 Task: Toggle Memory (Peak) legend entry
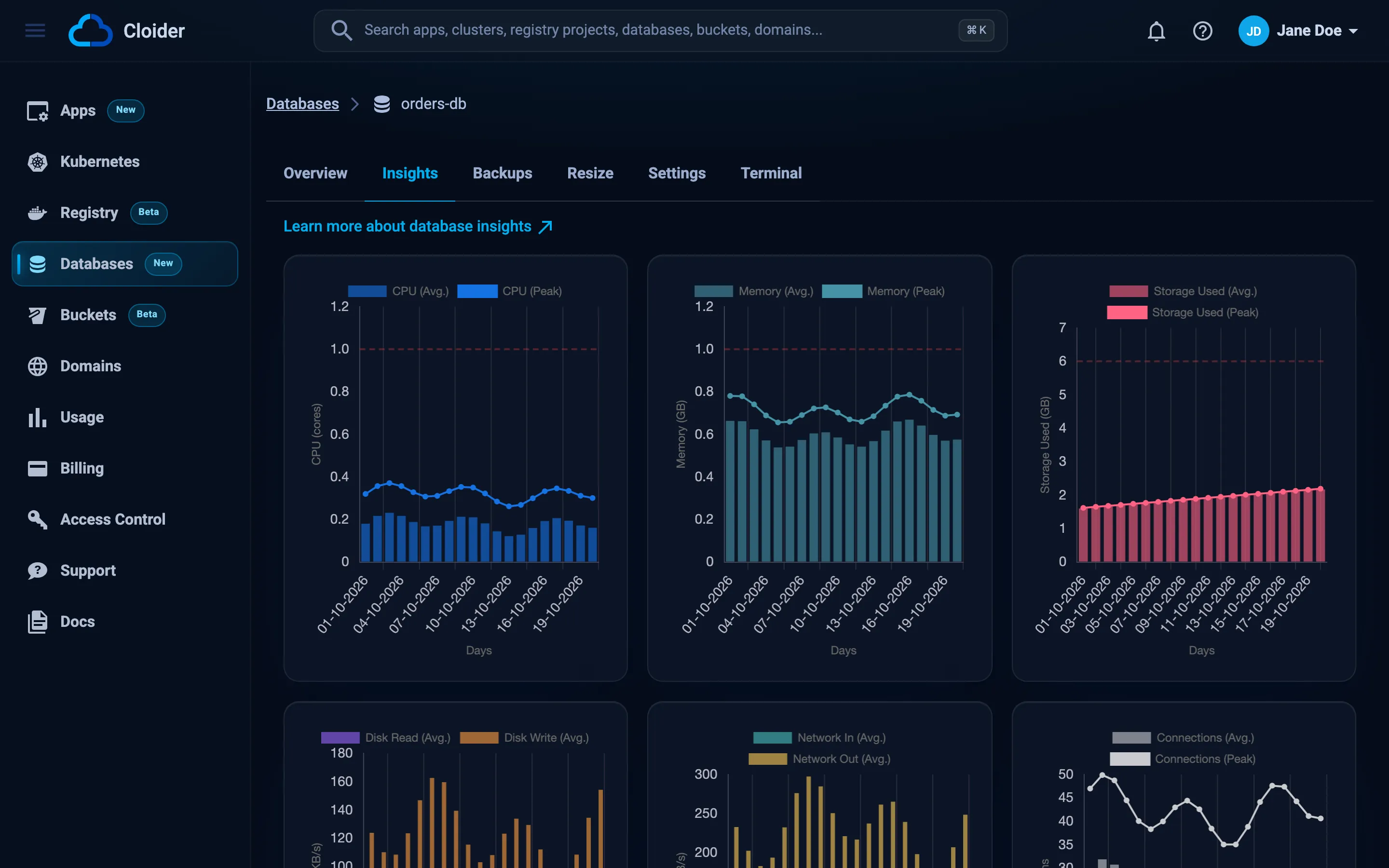(x=884, y=291)
